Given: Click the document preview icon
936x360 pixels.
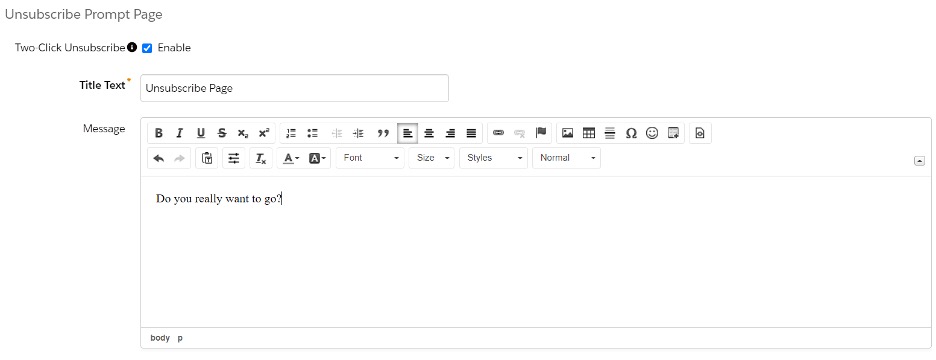Looking at the screenshot, I should (x=700, y=133).
